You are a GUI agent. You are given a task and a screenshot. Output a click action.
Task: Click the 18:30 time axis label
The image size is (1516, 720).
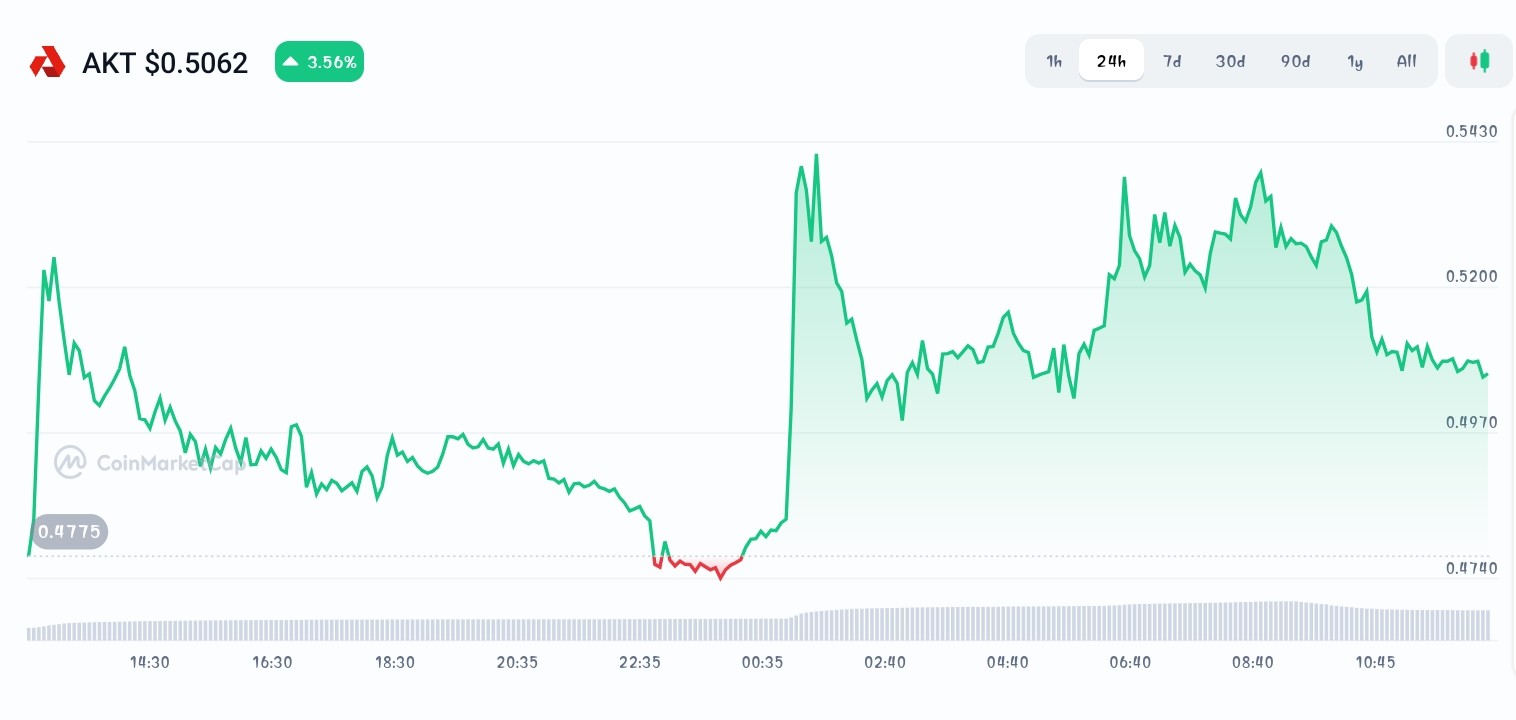395,662
